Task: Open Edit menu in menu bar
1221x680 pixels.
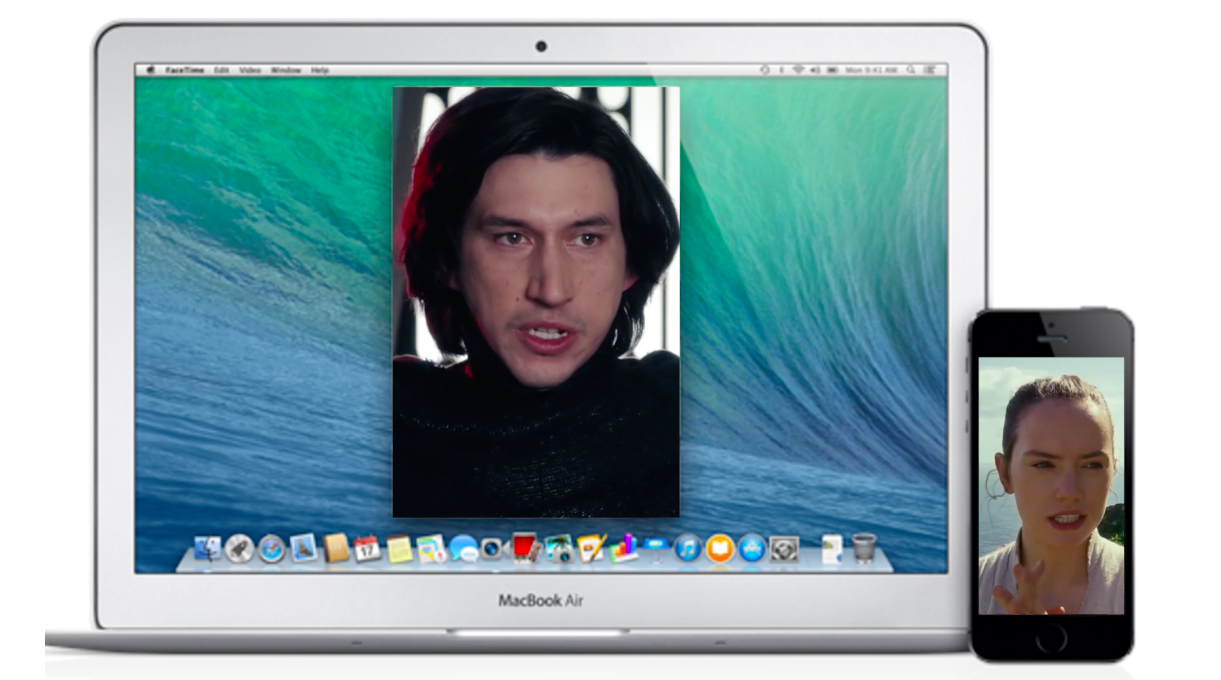Action: pos(221,70)
